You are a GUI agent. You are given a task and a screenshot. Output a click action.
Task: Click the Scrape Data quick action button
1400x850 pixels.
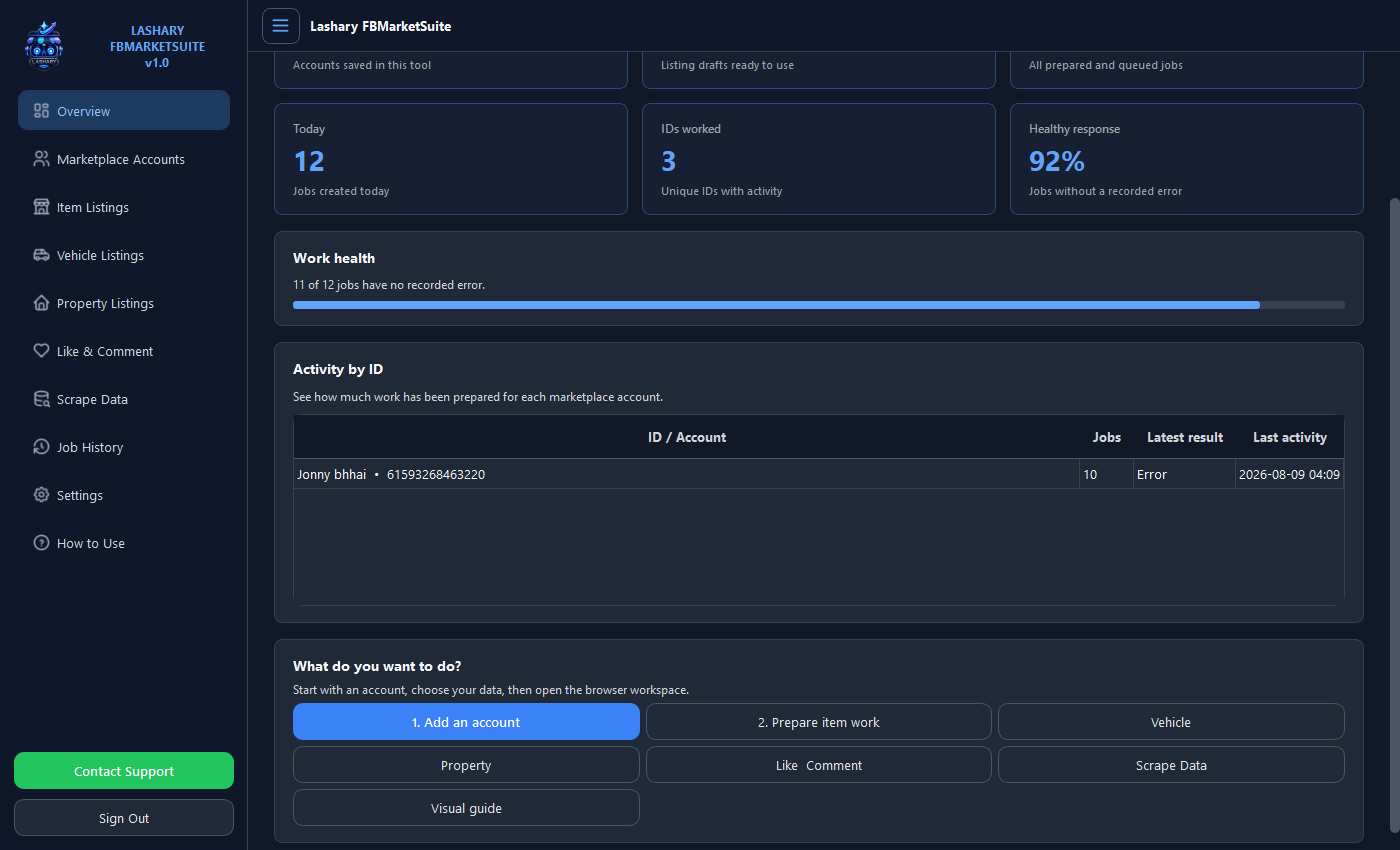(1171, 765)
